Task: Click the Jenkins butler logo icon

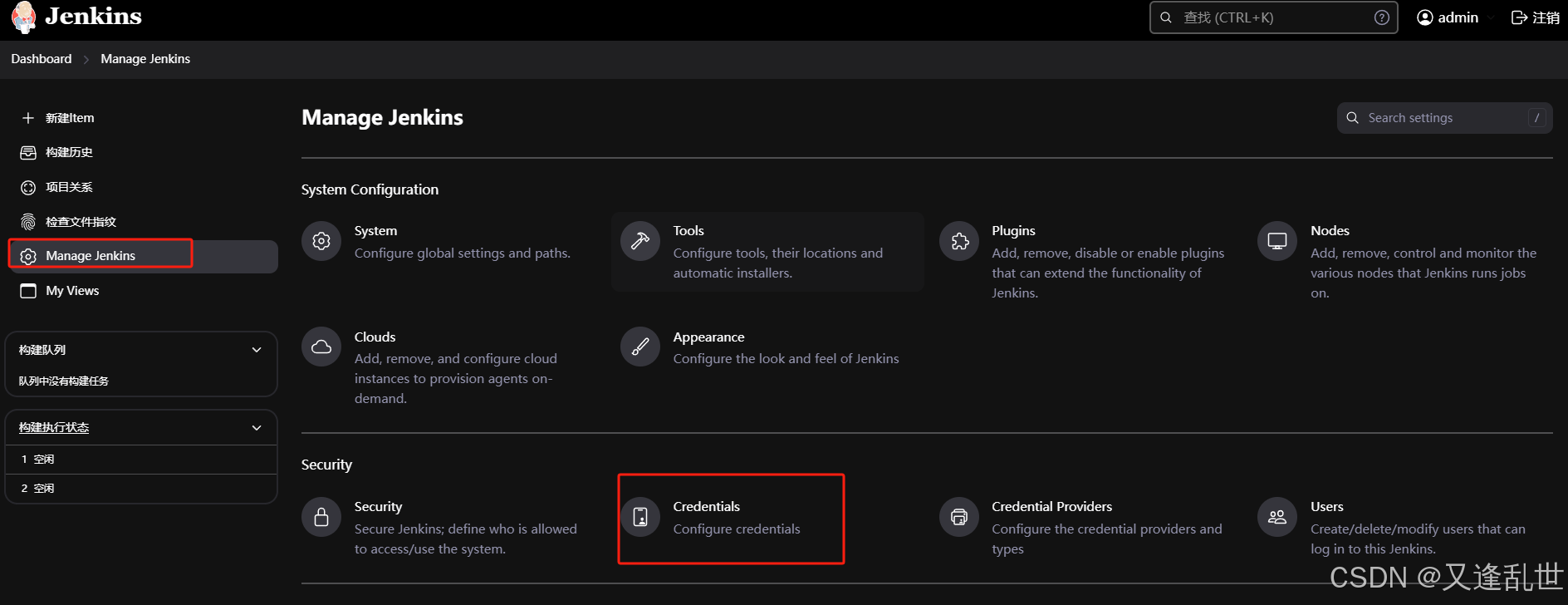Action: (24, 17)
